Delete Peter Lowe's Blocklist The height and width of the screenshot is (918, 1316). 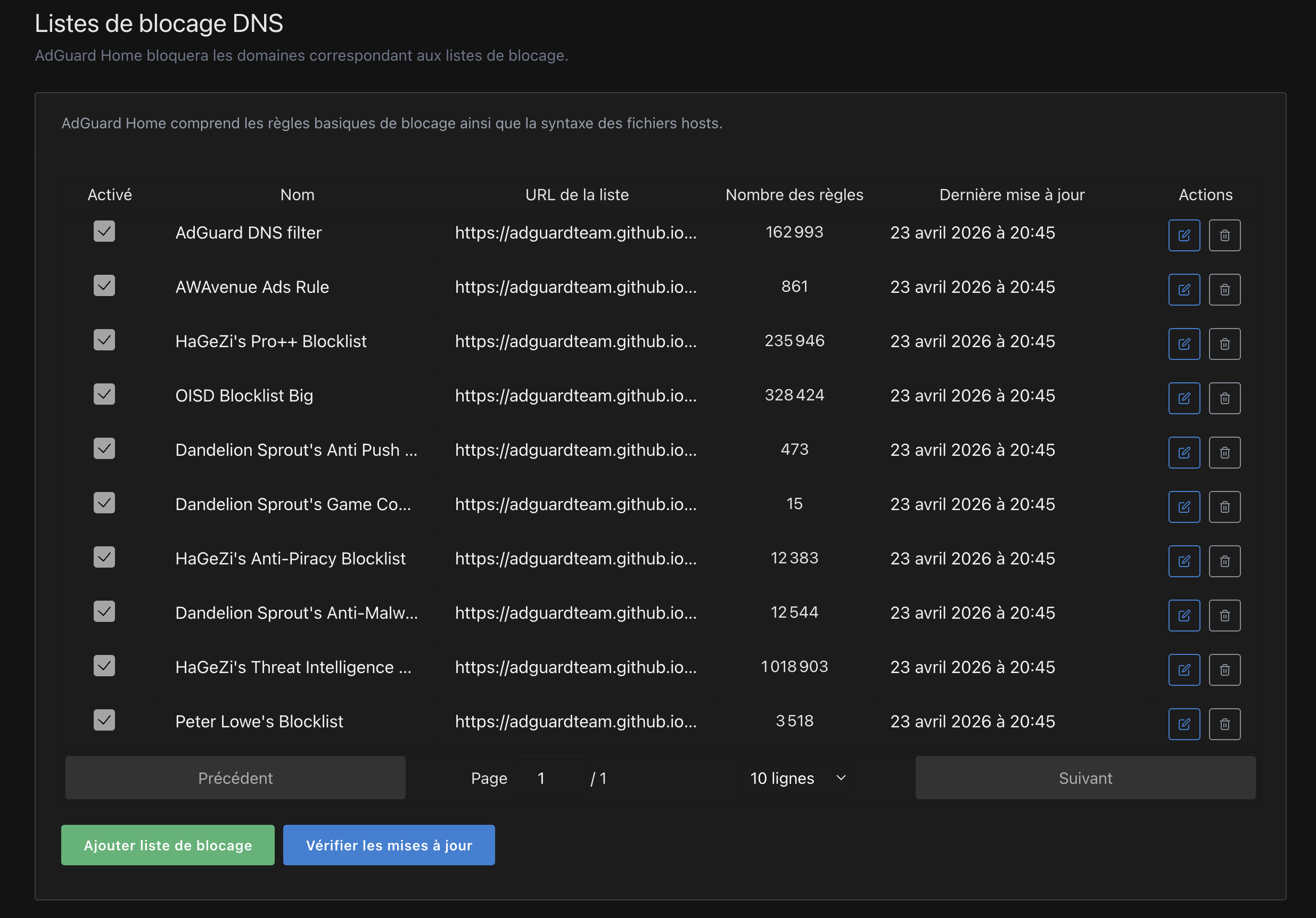point(1225,724)
